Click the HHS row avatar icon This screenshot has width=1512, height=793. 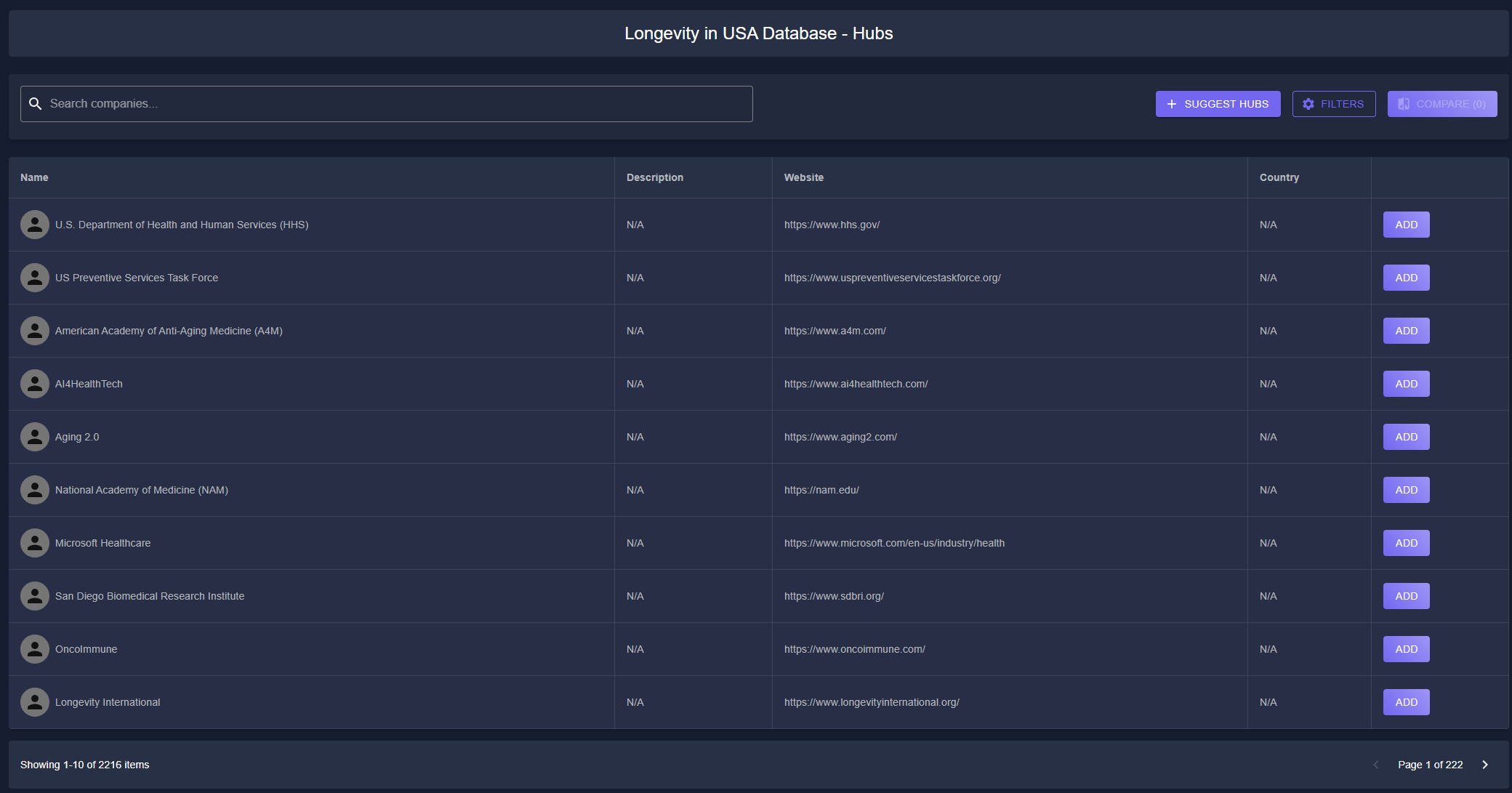34,225
